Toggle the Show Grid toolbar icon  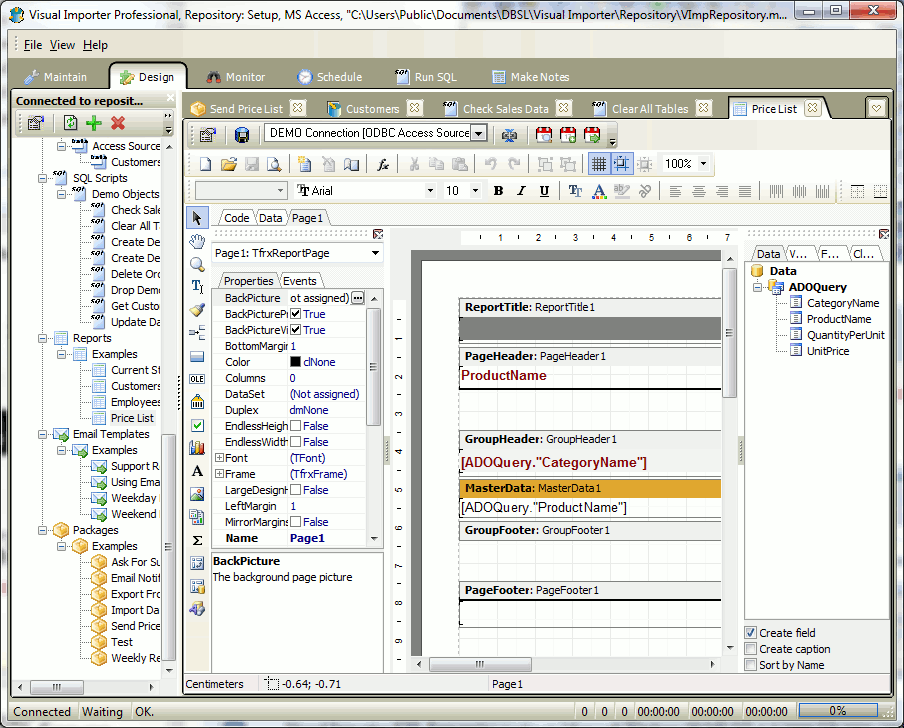599,164
